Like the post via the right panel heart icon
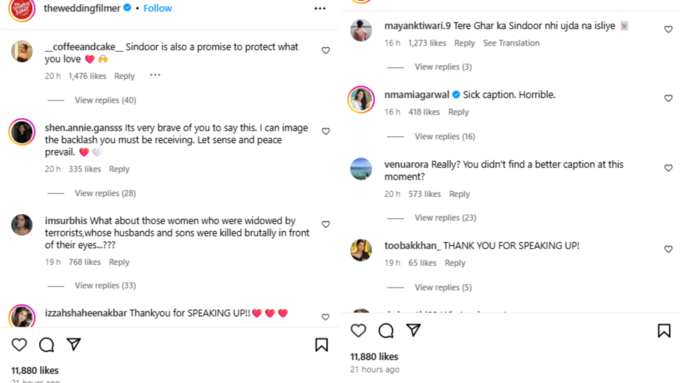 (x=358, y=331)
